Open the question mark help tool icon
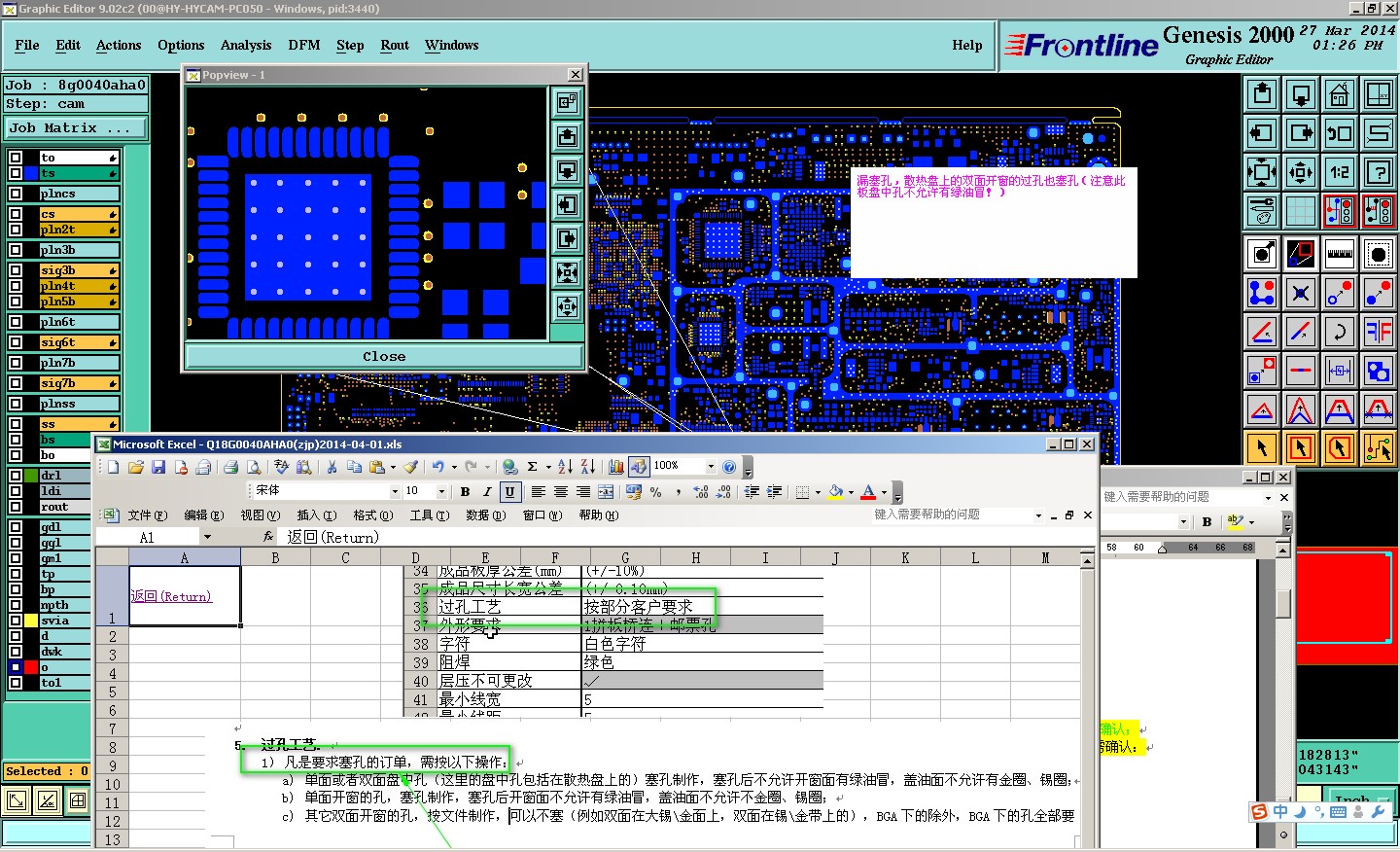The height and width of the screenshot is (852, 1400). click(1379, 172)
